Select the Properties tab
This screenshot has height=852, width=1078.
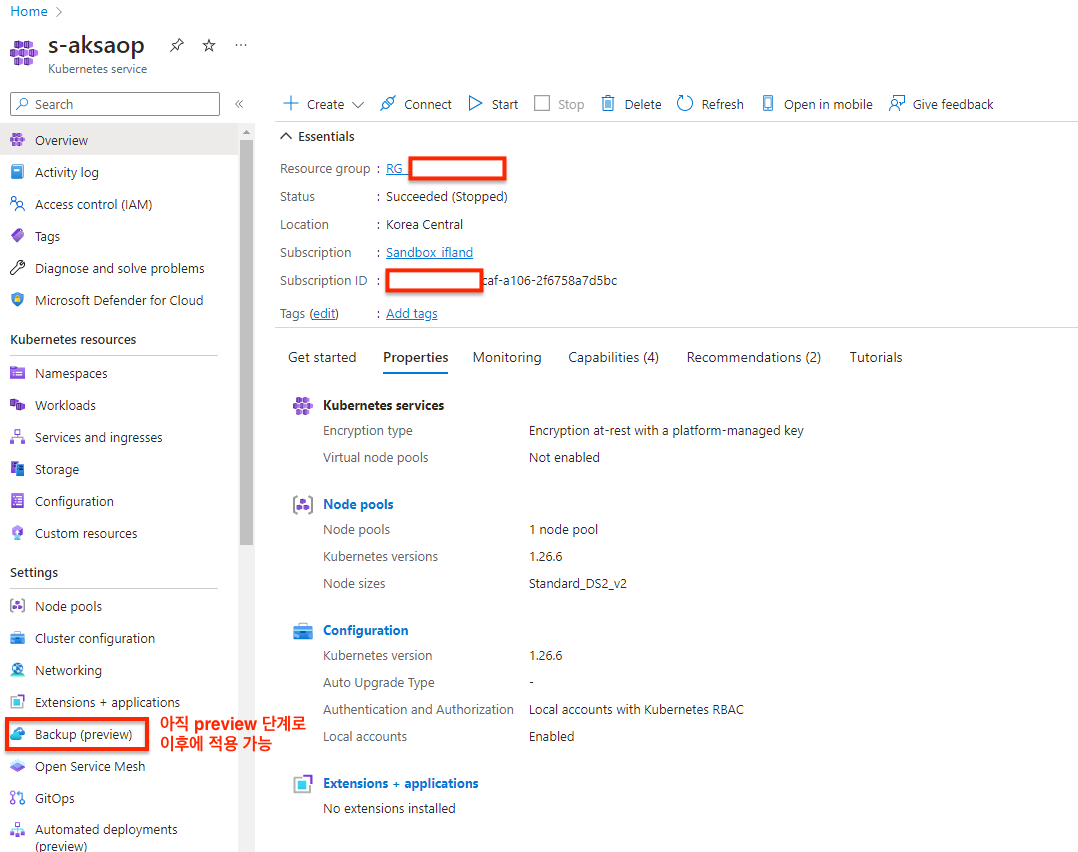pyautogui.click(x=415, y=358)
